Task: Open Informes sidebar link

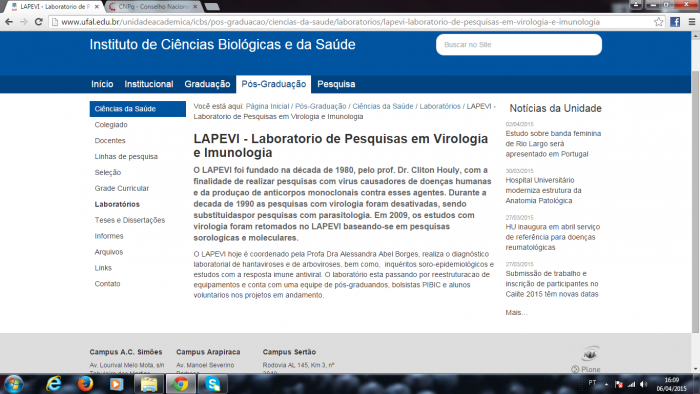Action: pos(108,236)
